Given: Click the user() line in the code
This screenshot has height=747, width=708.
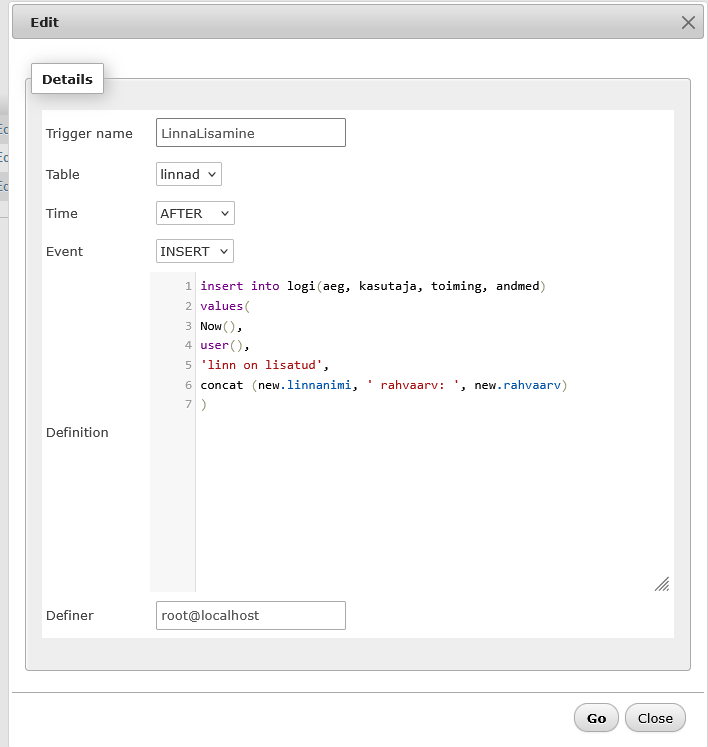Looking at the screenshot, I should tap(221, 345).
